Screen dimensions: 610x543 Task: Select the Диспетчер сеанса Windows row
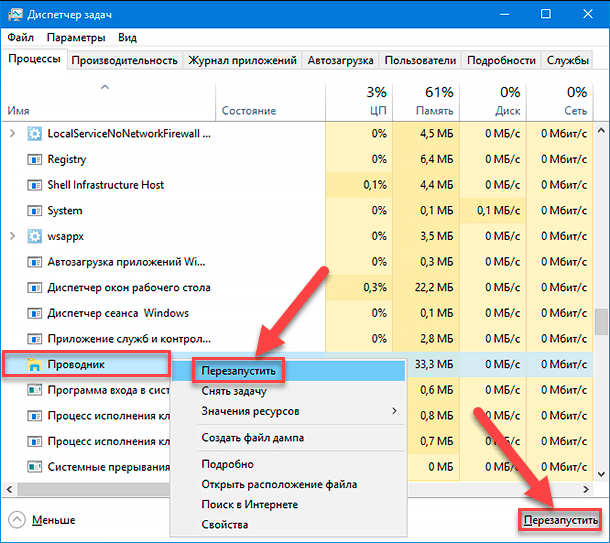[x=297, y=314]
